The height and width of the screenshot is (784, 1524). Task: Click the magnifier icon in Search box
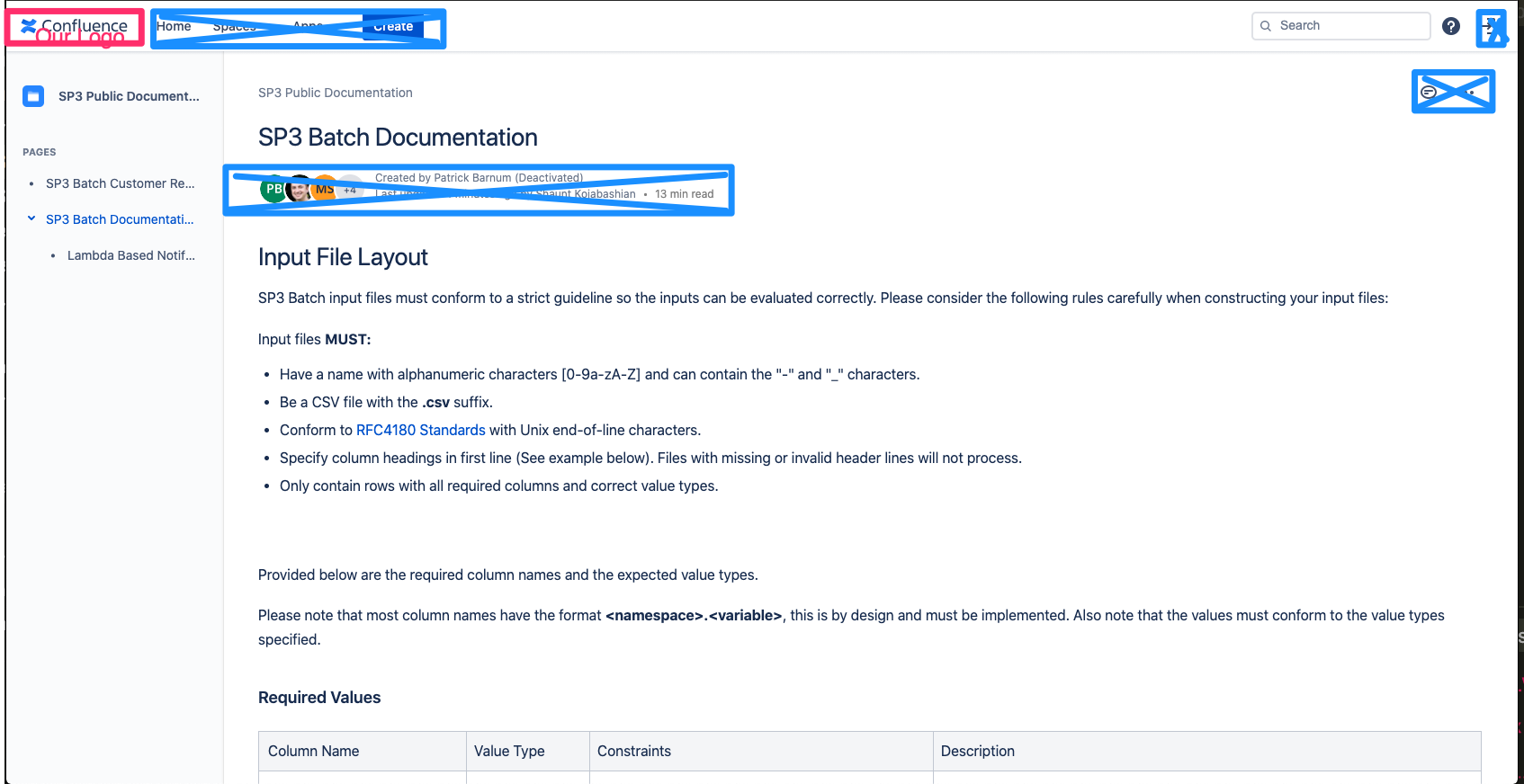click(1266, 26)
